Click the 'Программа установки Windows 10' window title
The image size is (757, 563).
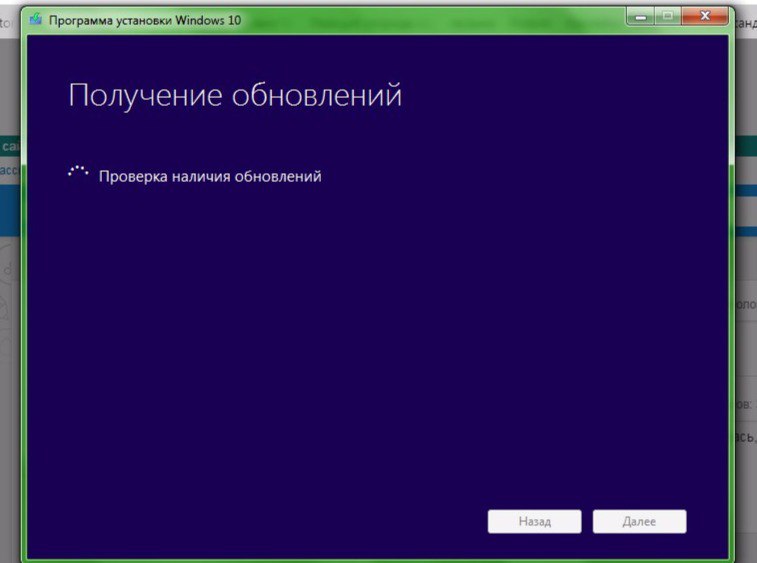(145, 20)
